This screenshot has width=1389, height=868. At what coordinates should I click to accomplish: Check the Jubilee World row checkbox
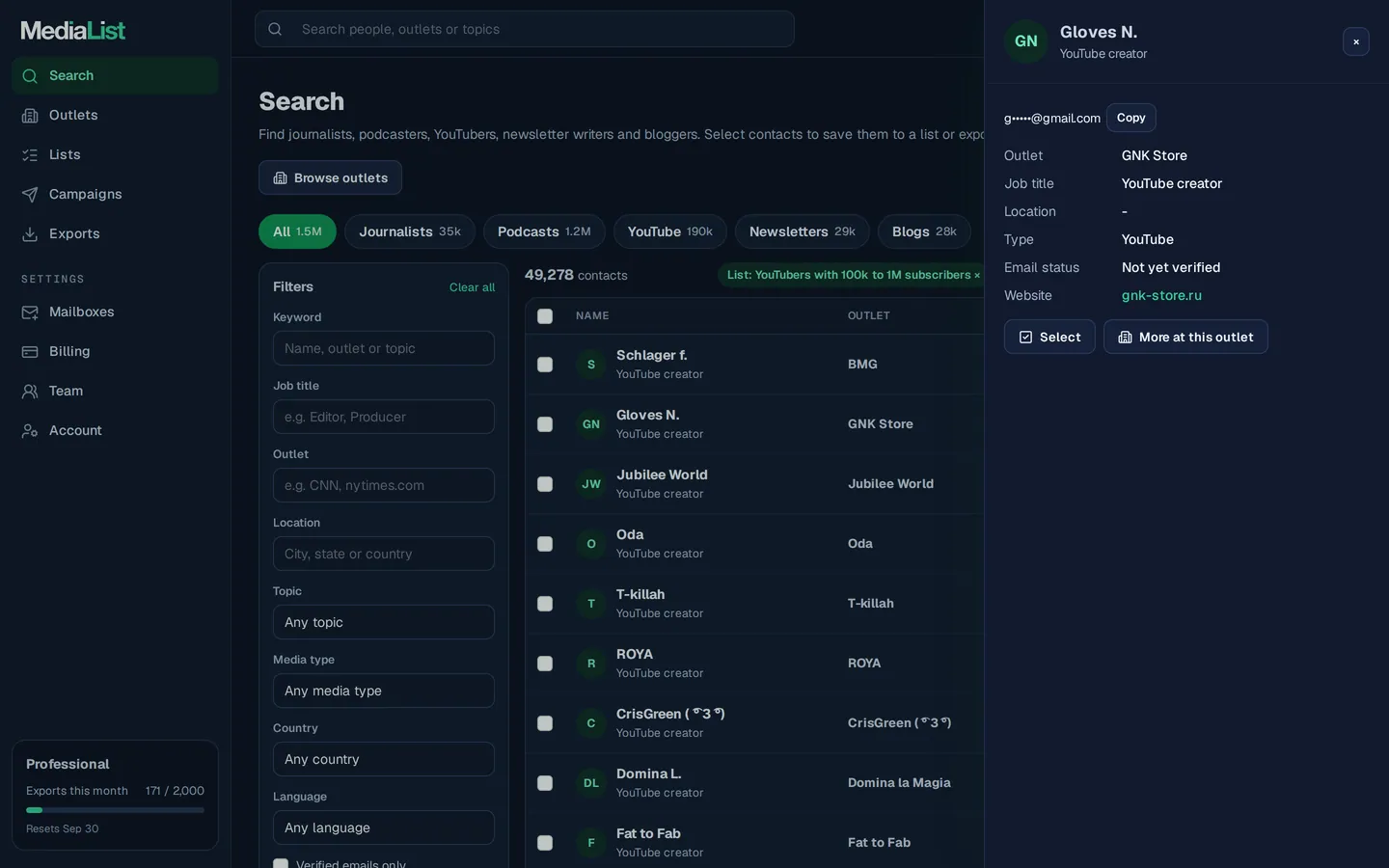click(545, 484)
